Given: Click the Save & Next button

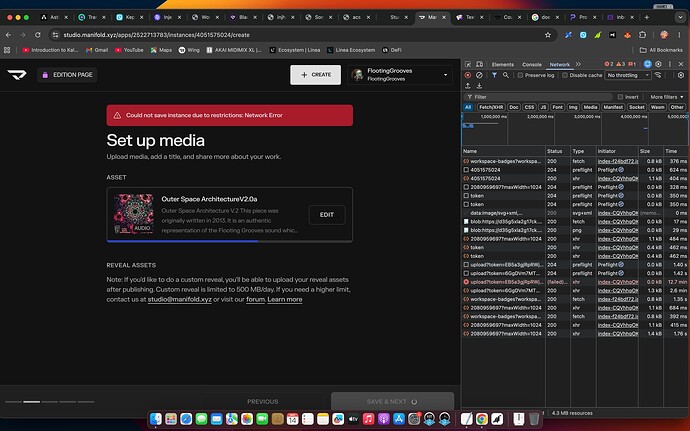Looking at the screenshot, I should [392, 402].
